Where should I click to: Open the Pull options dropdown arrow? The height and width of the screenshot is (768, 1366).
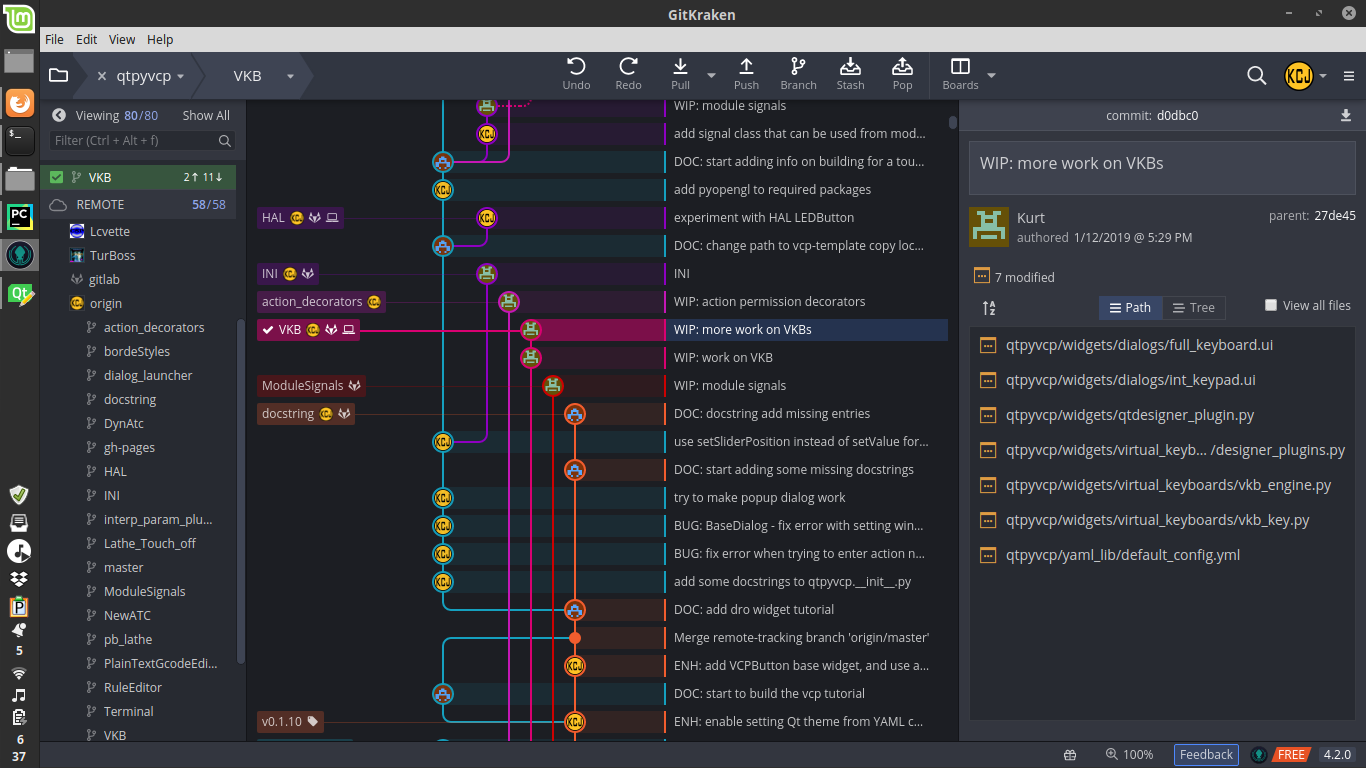[711, 75]
